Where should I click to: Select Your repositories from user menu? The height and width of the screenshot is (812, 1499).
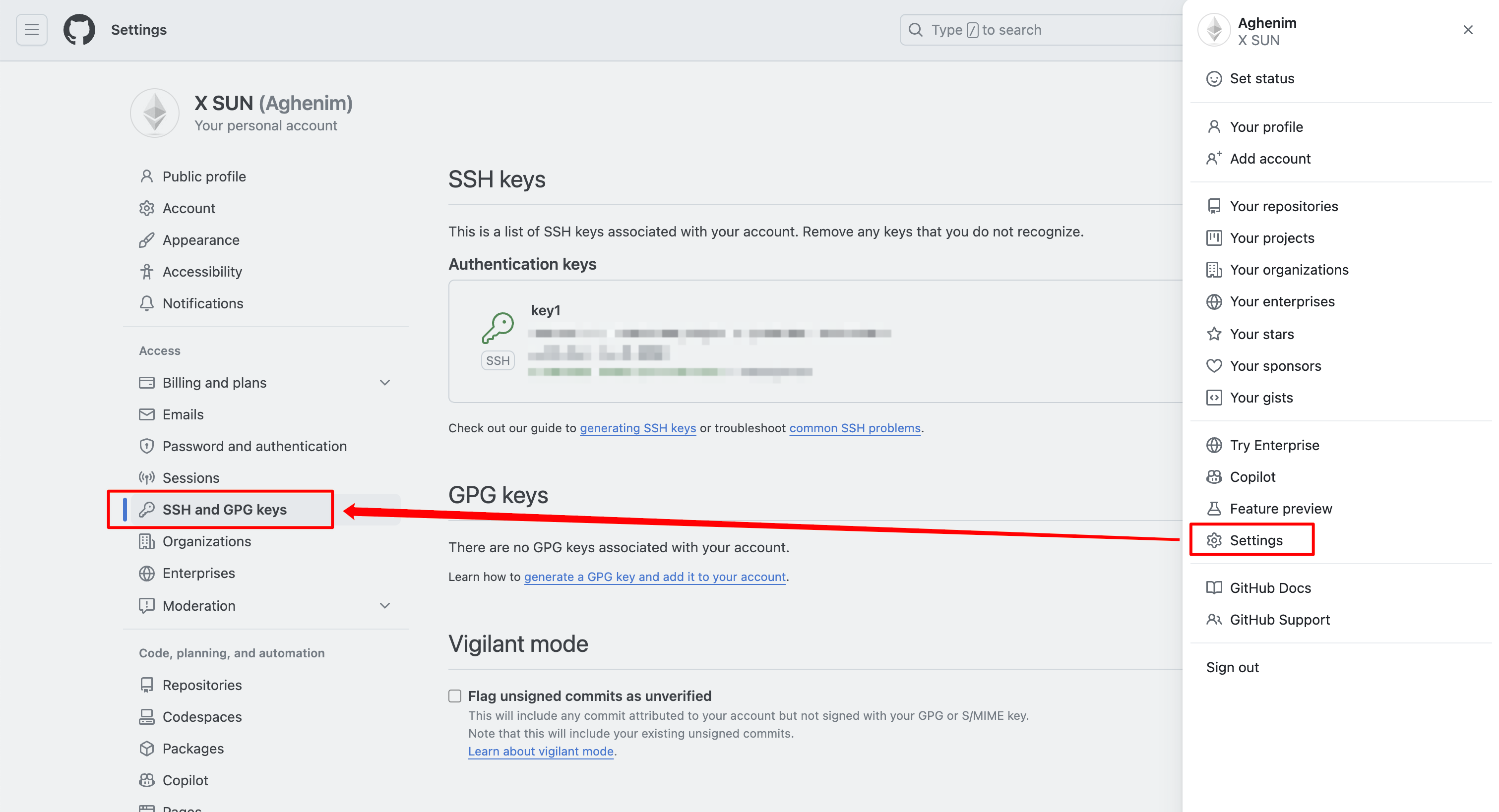pyautogui.click(x=1283, y=207)
